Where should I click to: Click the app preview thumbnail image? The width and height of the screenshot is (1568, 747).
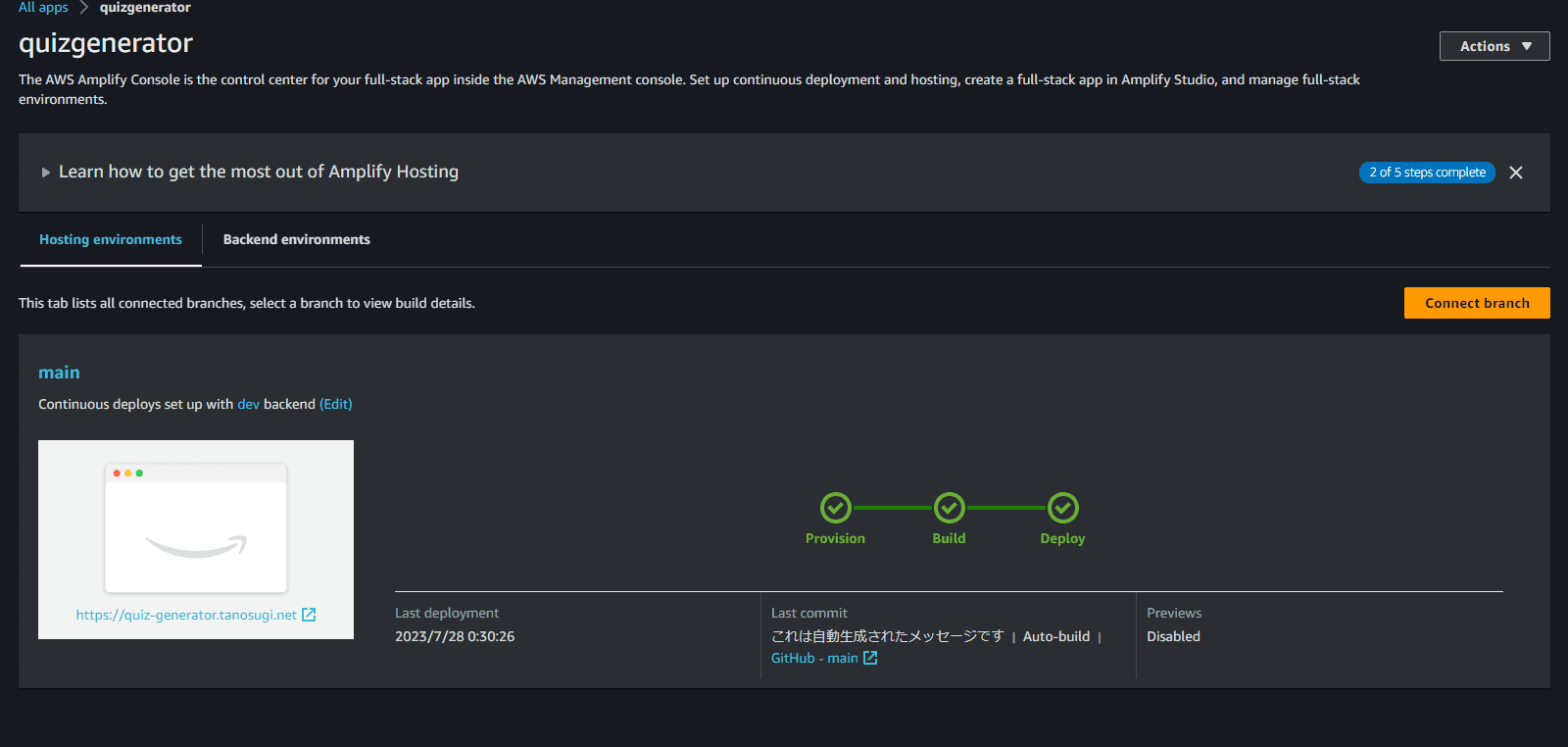[196, 527]
